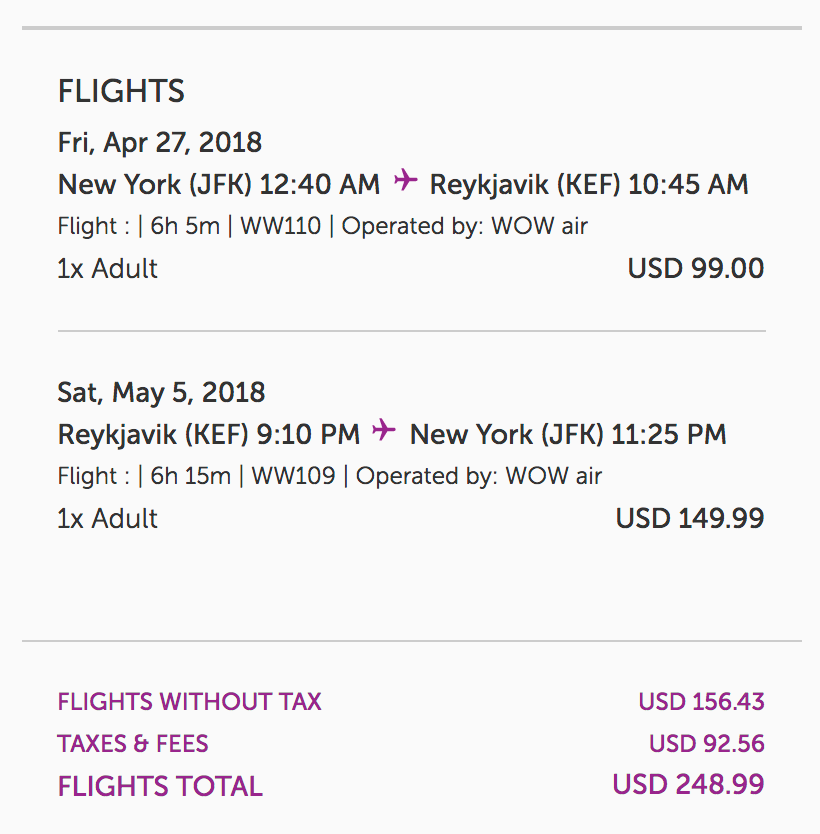This screenshot has width=820, height=834.
Task: Click the plane icon on the return flight
Action: [x=384, y=431]
